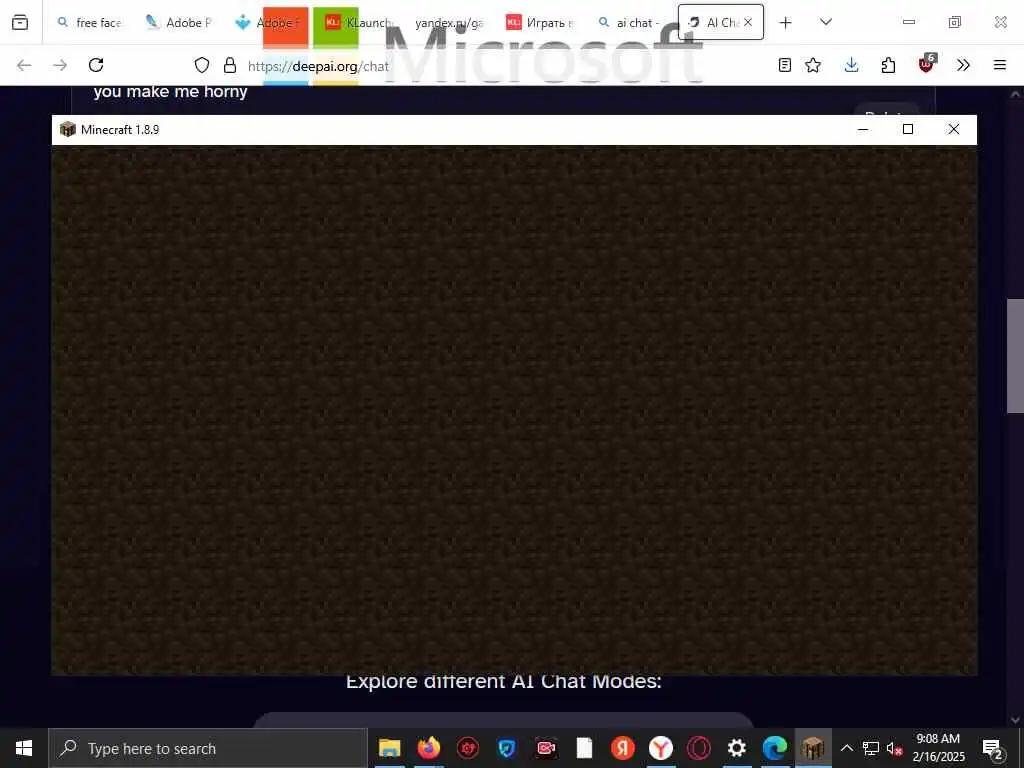Open the uBlock Origin extension icon
This screenshot has height=768, width=1024.
[927, 63]
